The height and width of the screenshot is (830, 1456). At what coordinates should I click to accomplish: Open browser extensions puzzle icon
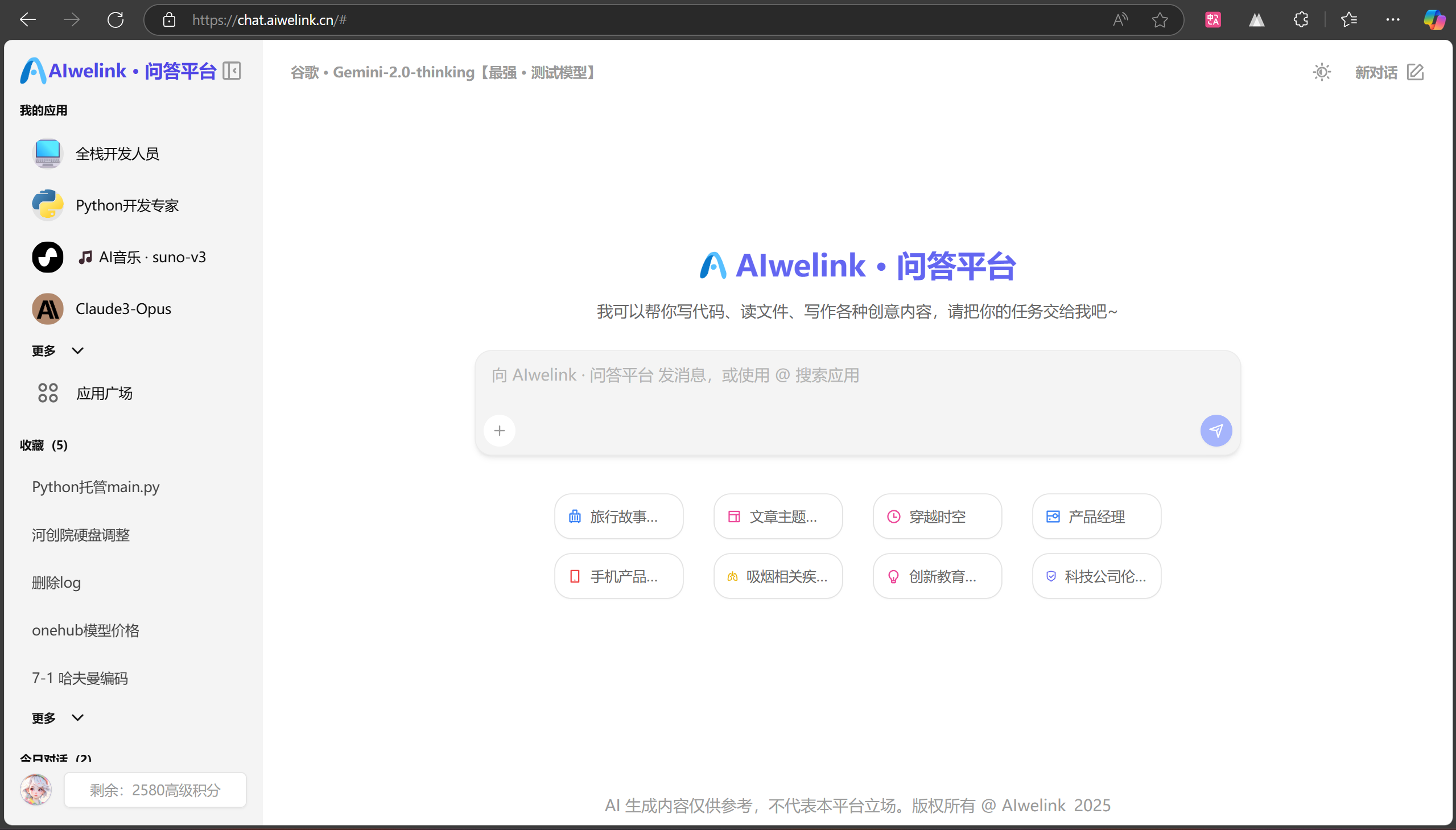pyautogui.click(x=1301, y=20)
